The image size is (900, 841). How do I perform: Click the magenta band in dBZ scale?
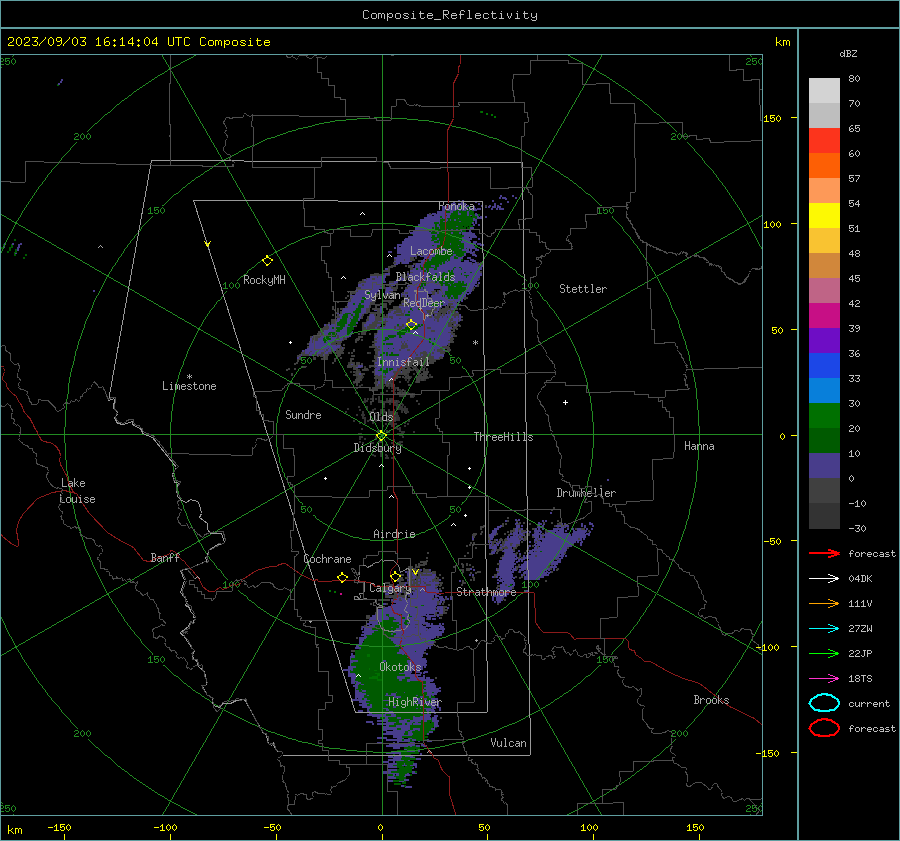(x=824, y=316)
